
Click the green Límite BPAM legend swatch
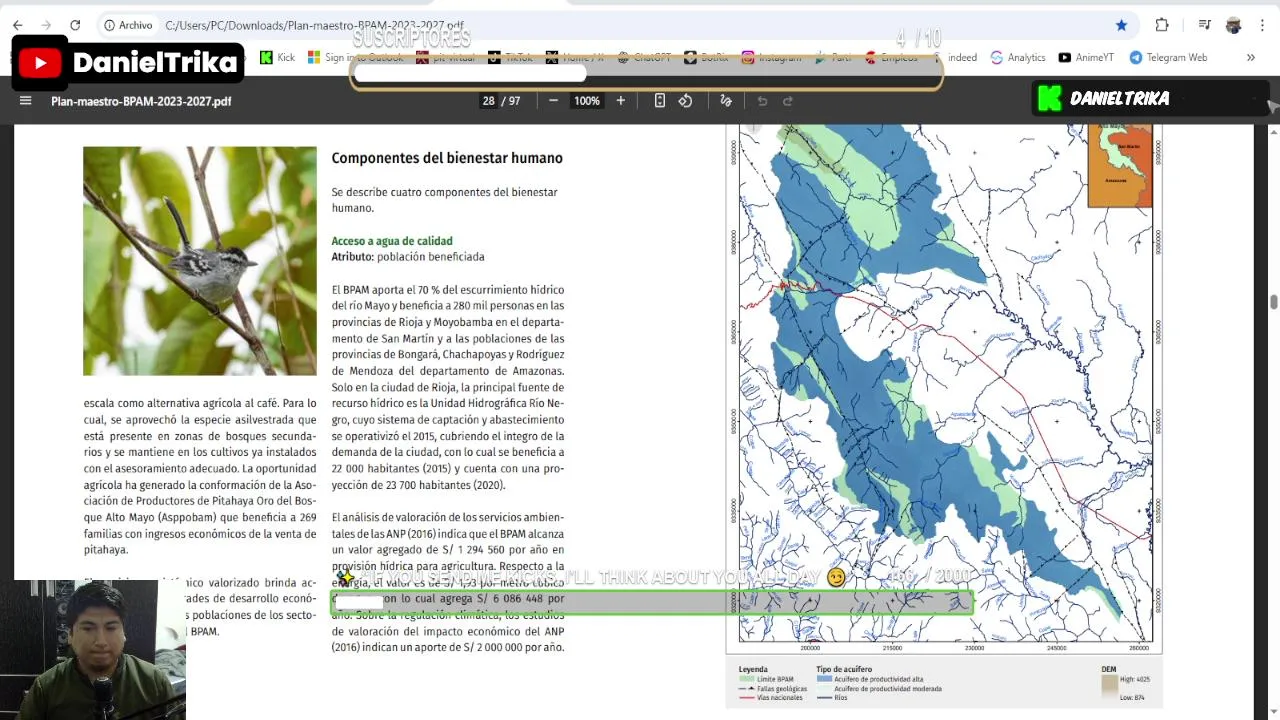tap(746, 680)
